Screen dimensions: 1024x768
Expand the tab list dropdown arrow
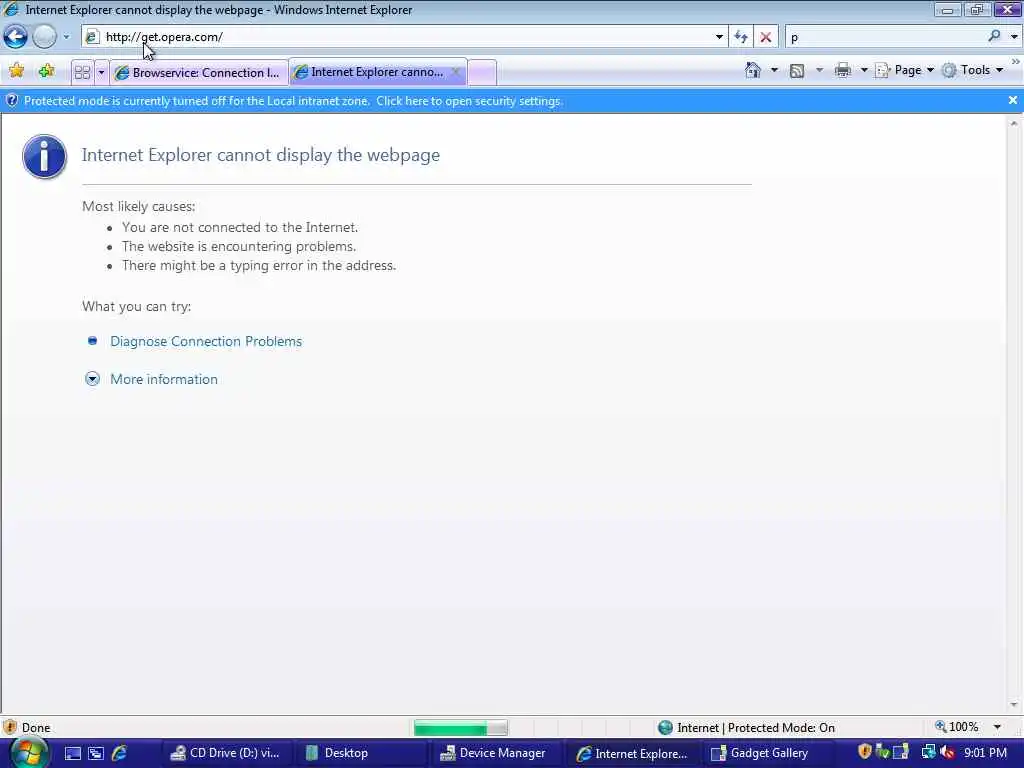(101, 72)
